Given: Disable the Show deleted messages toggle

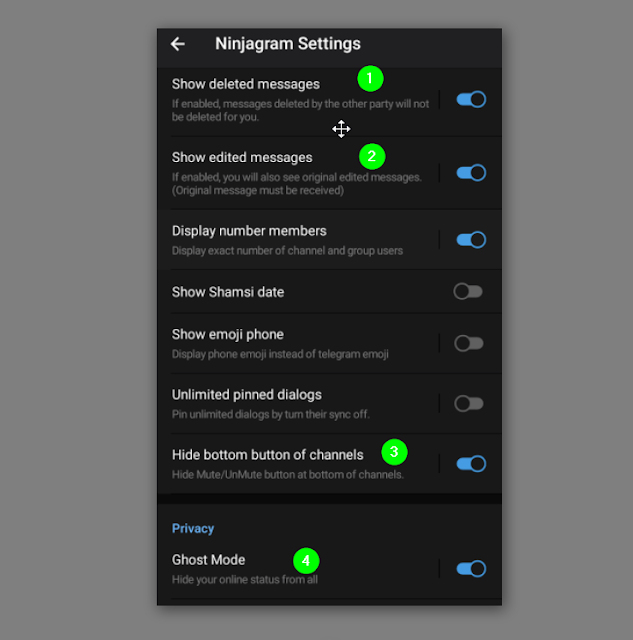Looking at the screenshot, I should [x=471, y=100].
